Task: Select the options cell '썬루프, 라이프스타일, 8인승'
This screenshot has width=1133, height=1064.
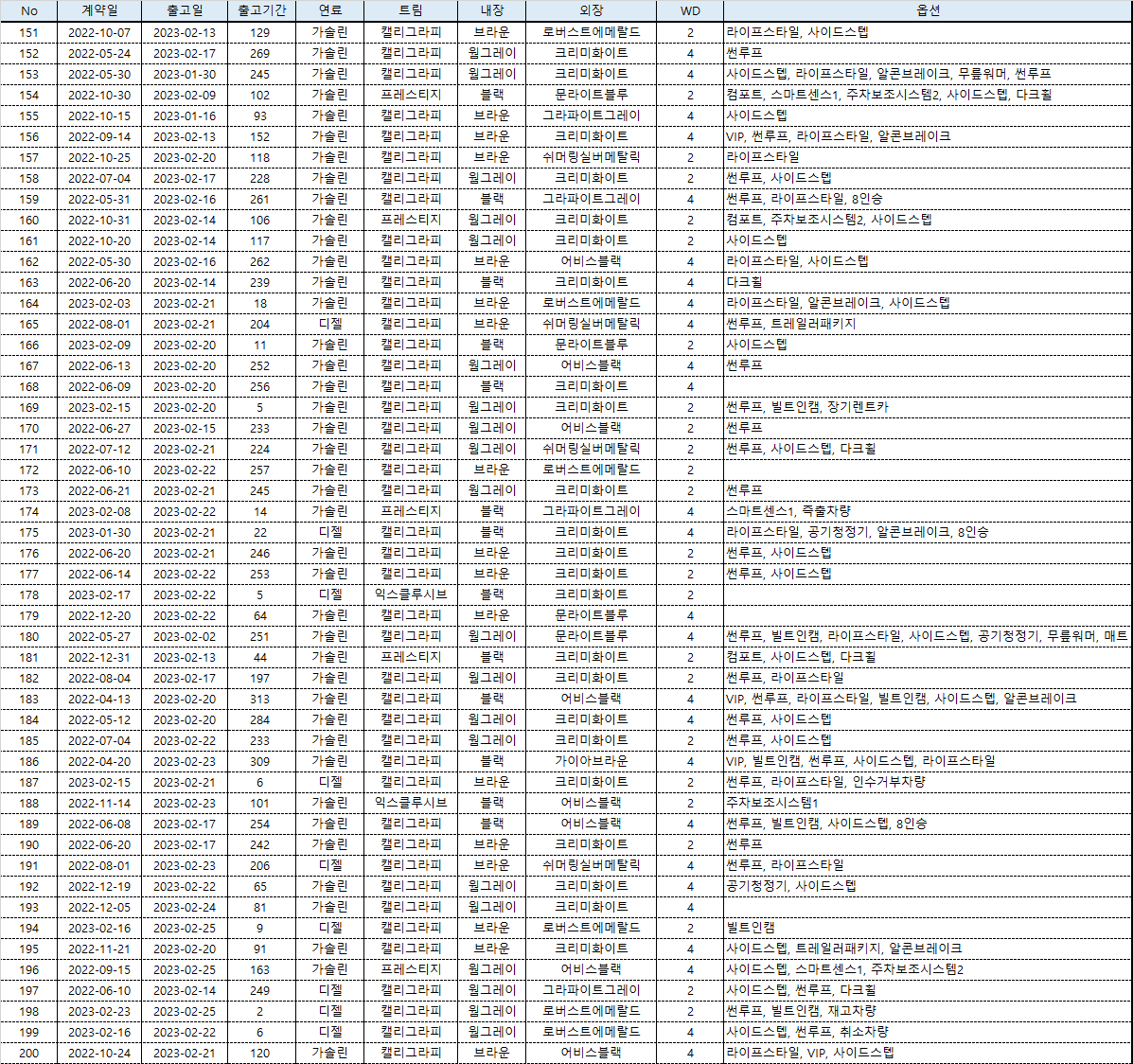Action: pyautogui.click(x=928, y=199)
